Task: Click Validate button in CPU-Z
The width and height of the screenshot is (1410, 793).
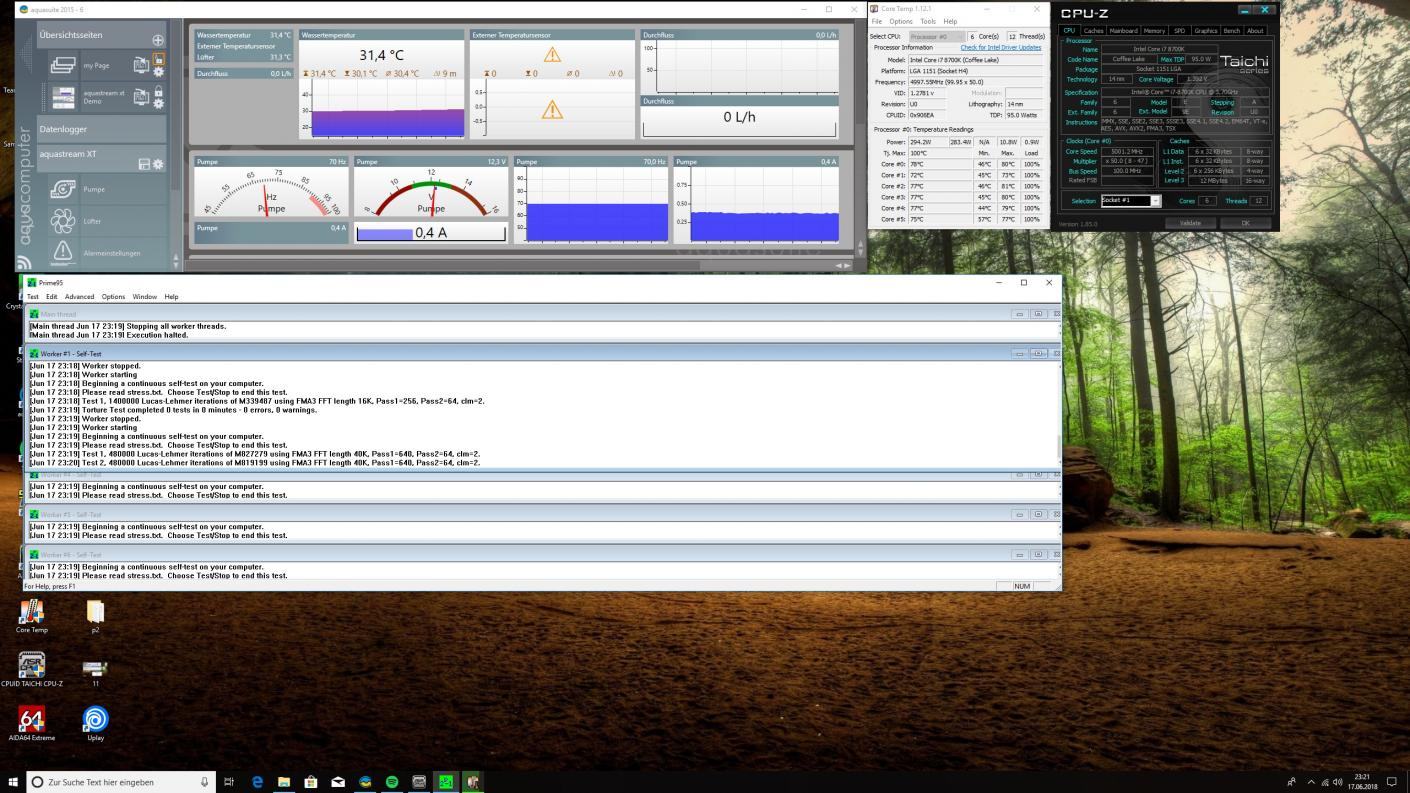Action: (1190, 223)
